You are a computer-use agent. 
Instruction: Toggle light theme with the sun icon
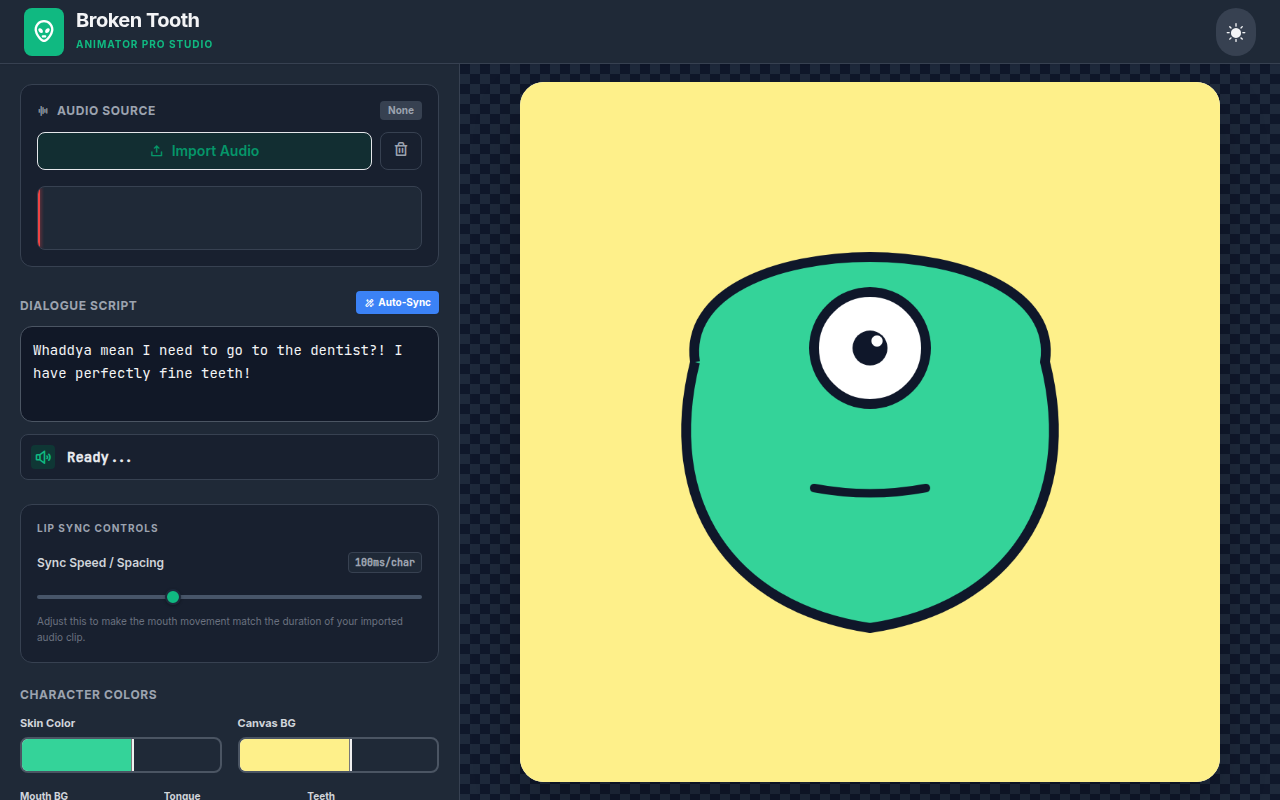coord(1236,32)
